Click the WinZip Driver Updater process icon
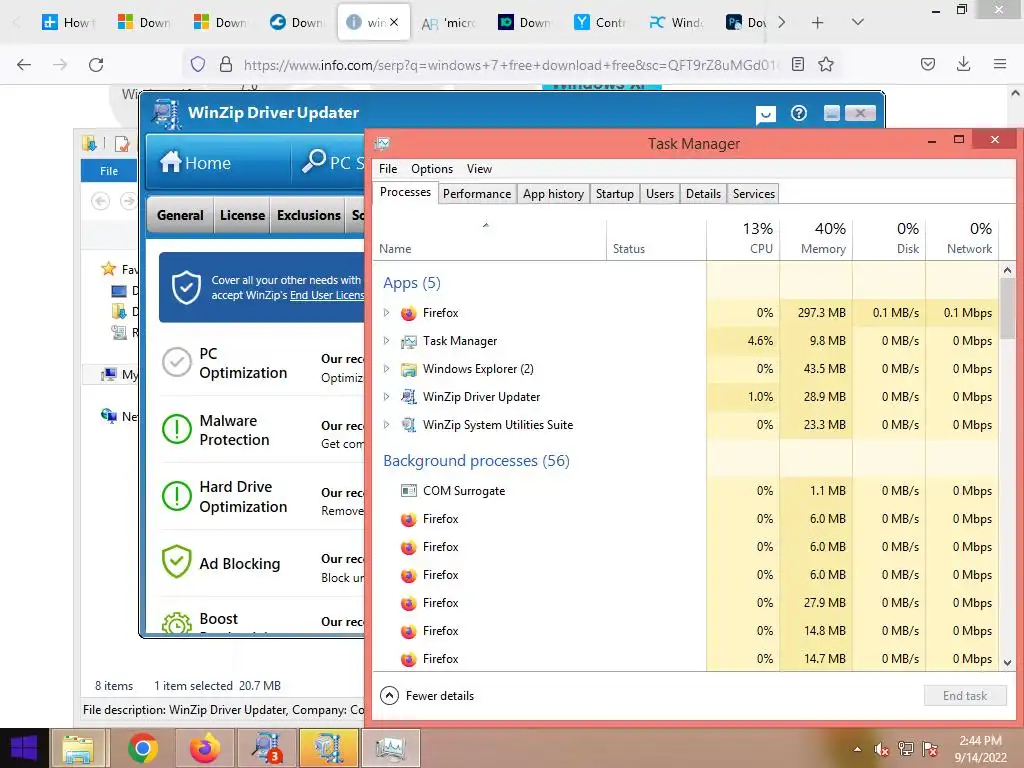The width and height of the screenshot is (1024, 768). (x=409, y=396)
